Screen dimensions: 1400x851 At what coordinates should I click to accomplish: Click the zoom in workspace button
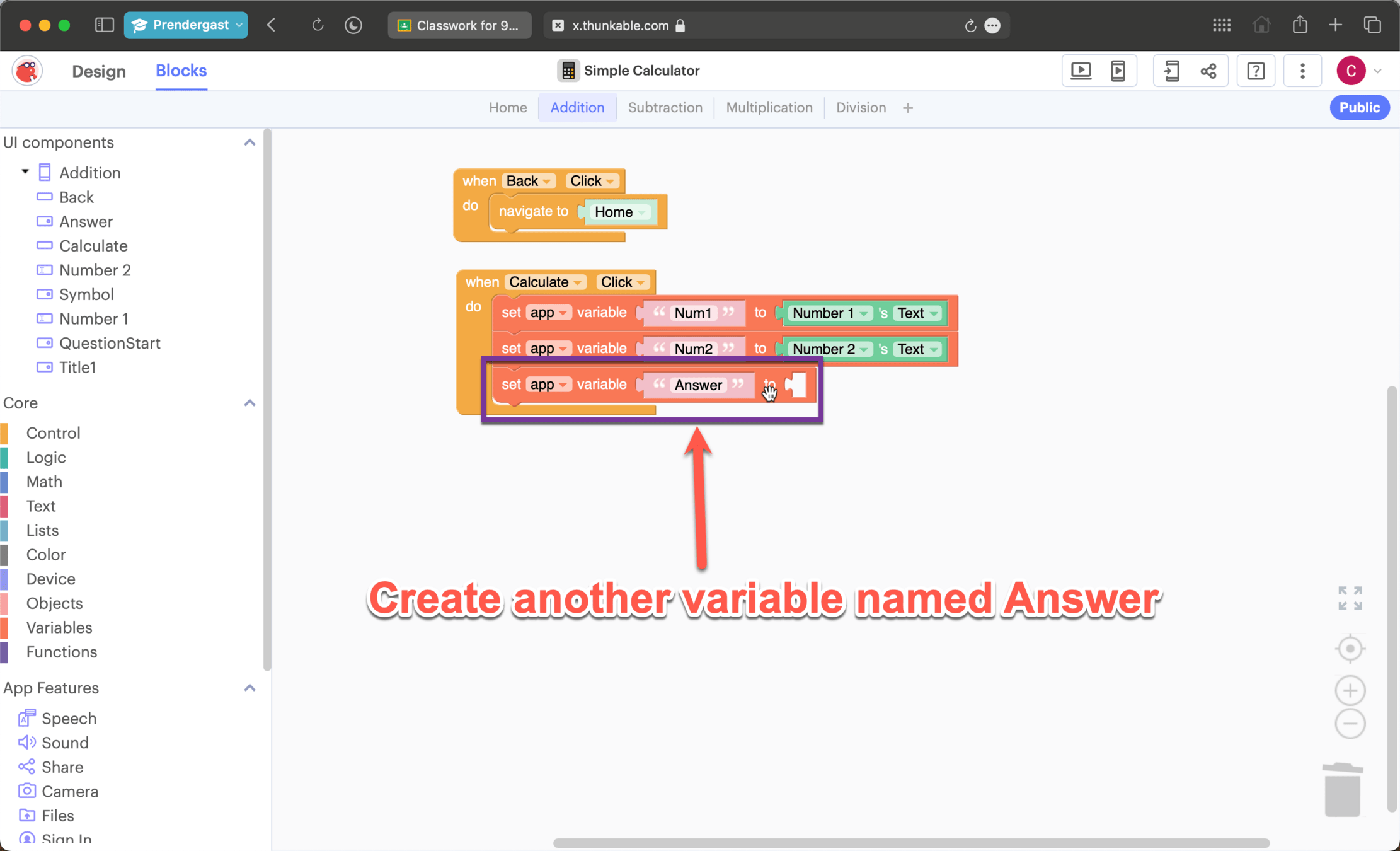[x=1350, y=690]
